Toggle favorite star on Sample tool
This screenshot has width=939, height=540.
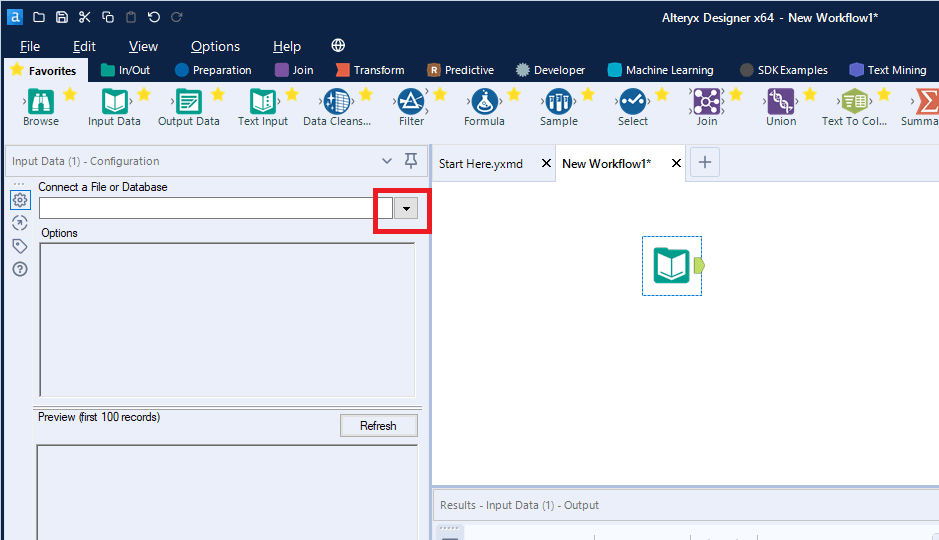coord(588,94)
